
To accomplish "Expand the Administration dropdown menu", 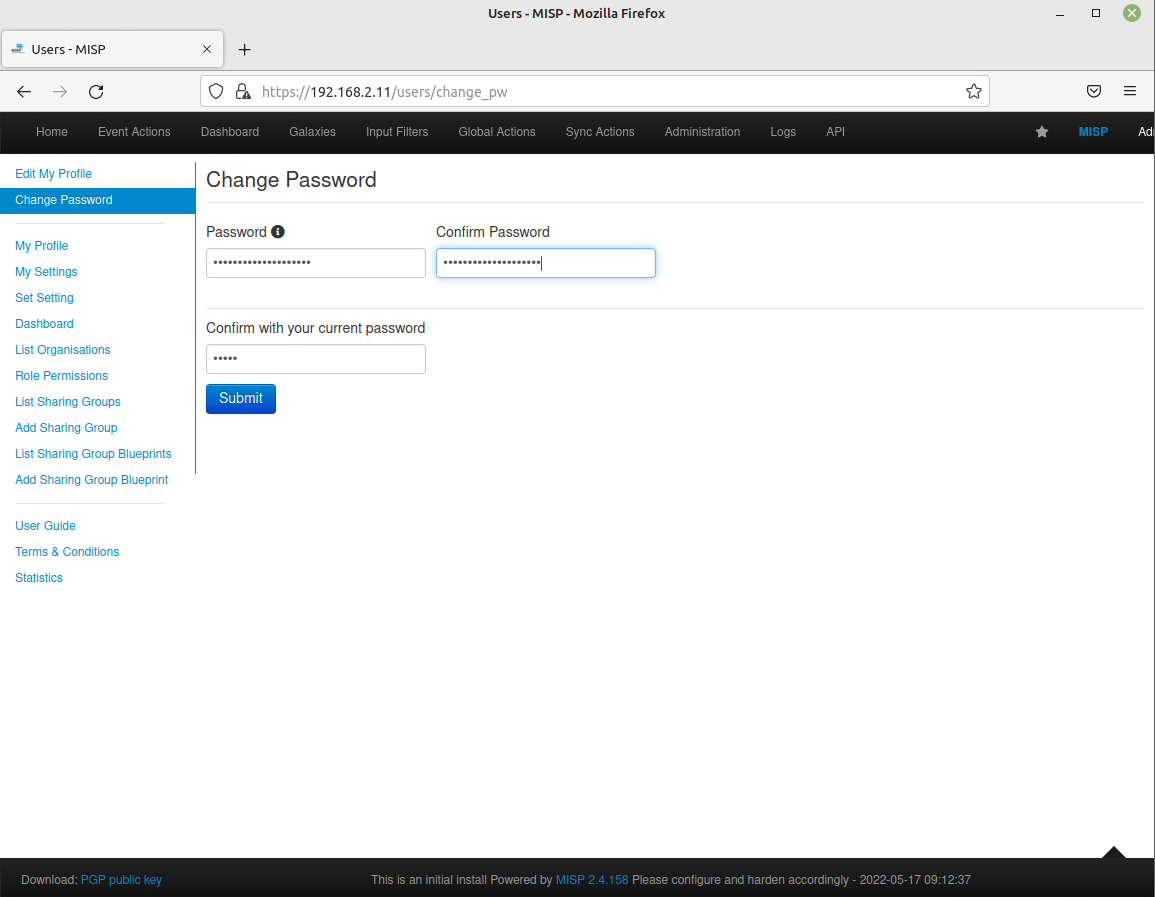I will 702,132.
